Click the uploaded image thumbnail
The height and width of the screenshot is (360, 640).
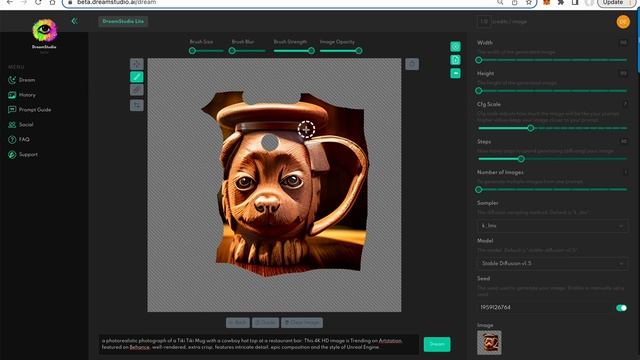pyautogui.click(x=489, y=342)
